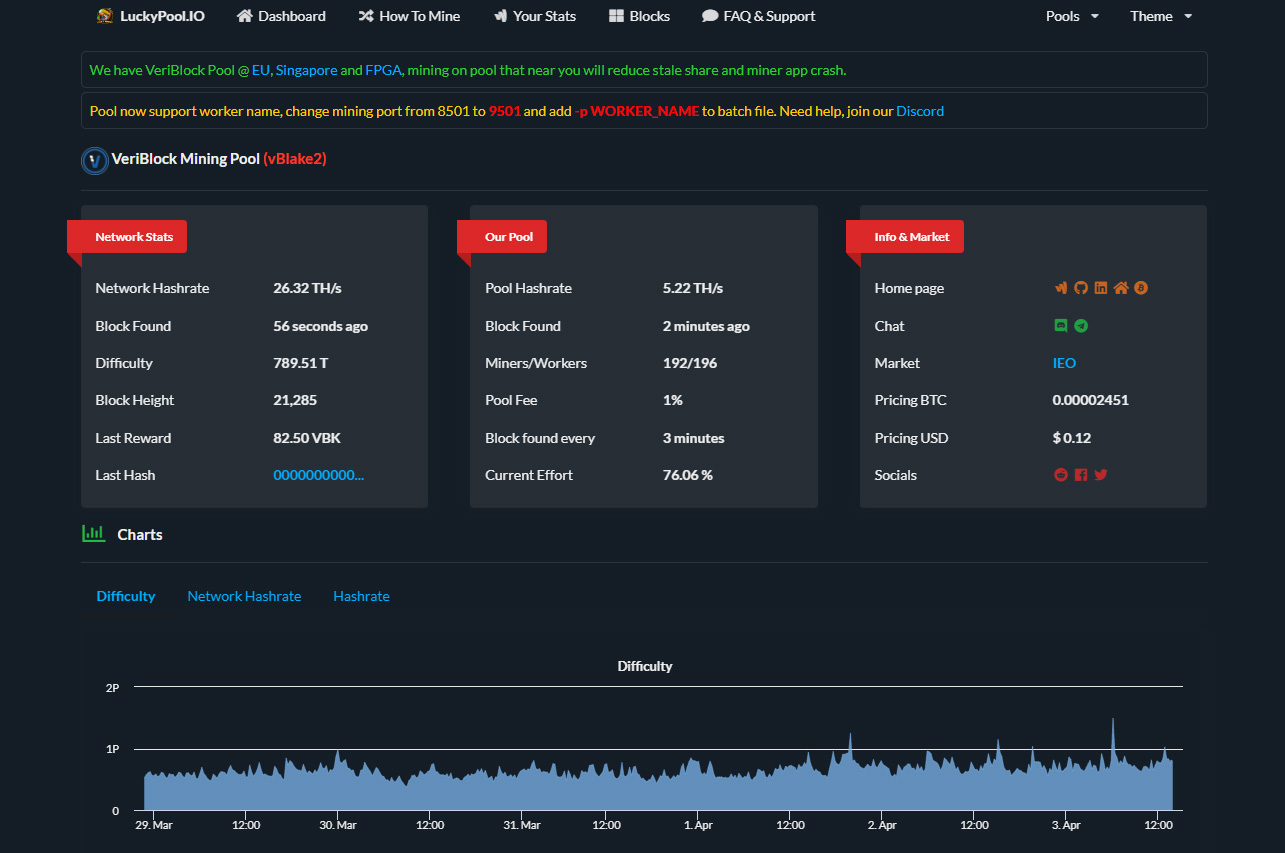Click the Difficulty value 789.51 T
The image size is (1285, 853).
(x=300, y=363)
